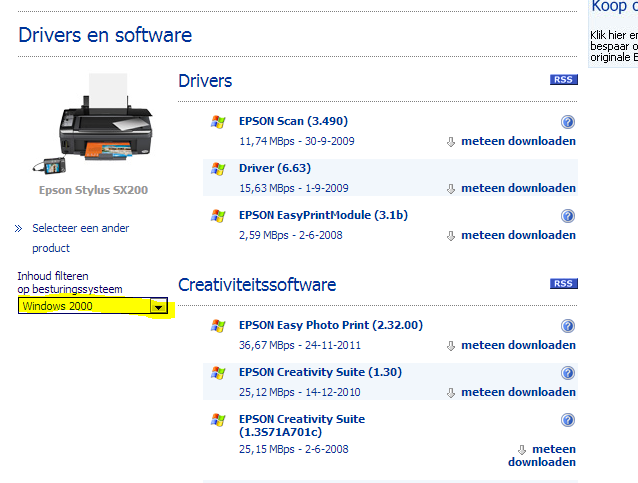Click 'meteen downloaden' for EPSON EasyPrintModule (3.1b)
Viewport: 638px width, 483px height.
(x=518, y=235)
